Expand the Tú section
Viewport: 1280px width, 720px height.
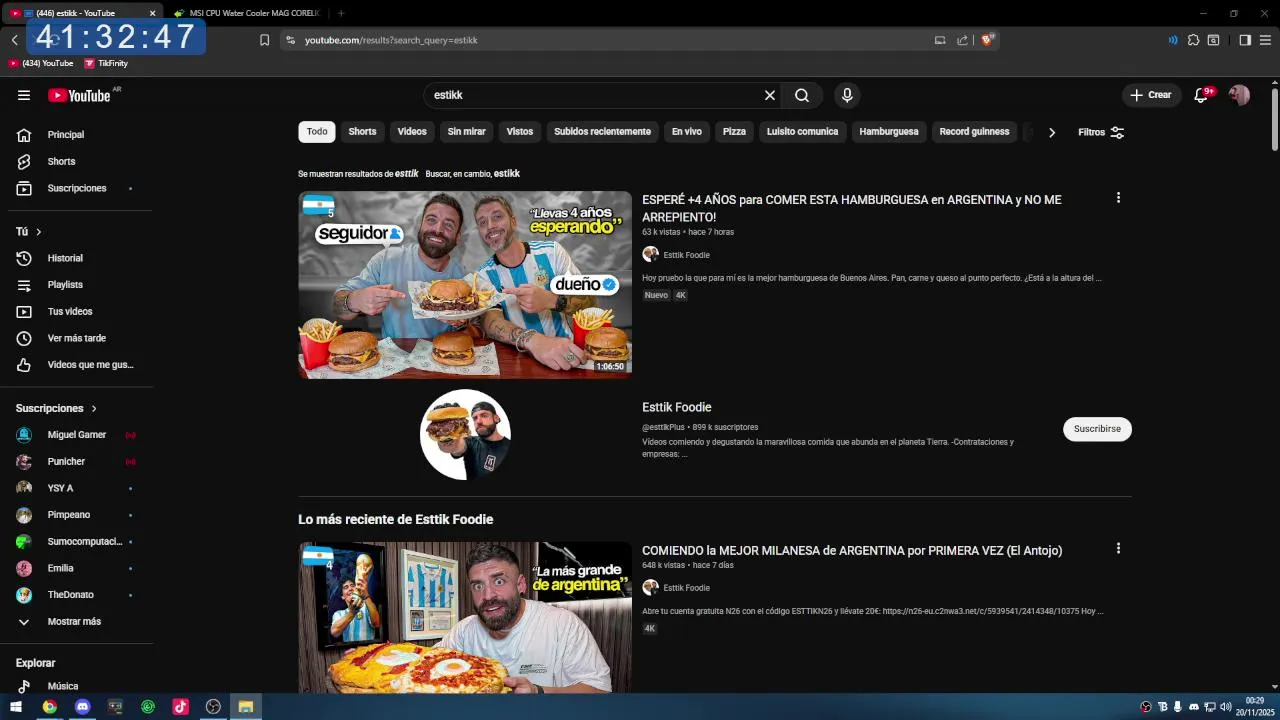click(x=28, y=232)
